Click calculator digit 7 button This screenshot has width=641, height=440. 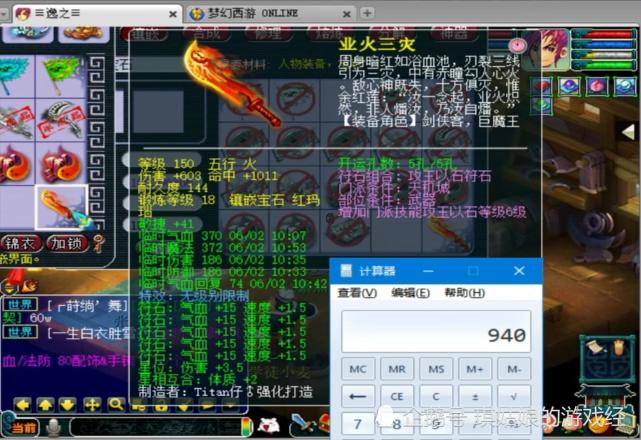(358, 424)
